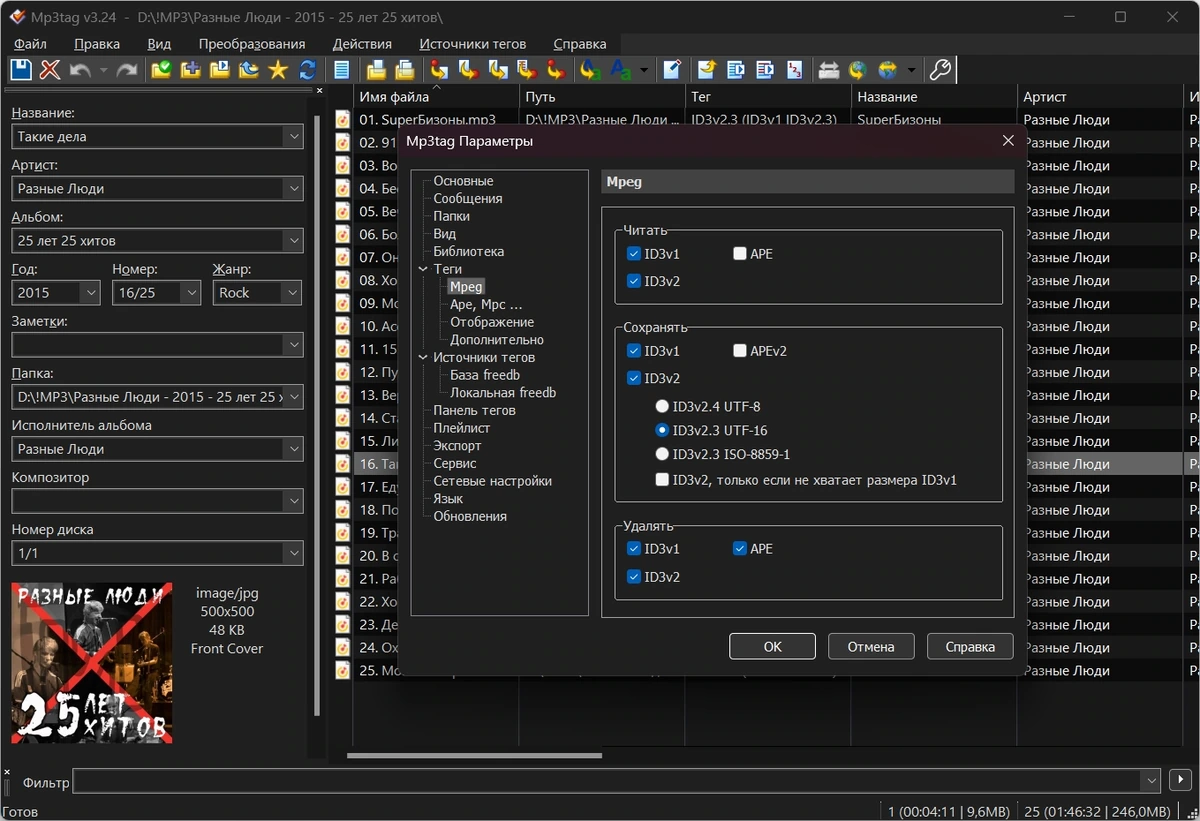1200x821 pixels.
Task: Open the Преобразования menu
Action: coord(252,44)
